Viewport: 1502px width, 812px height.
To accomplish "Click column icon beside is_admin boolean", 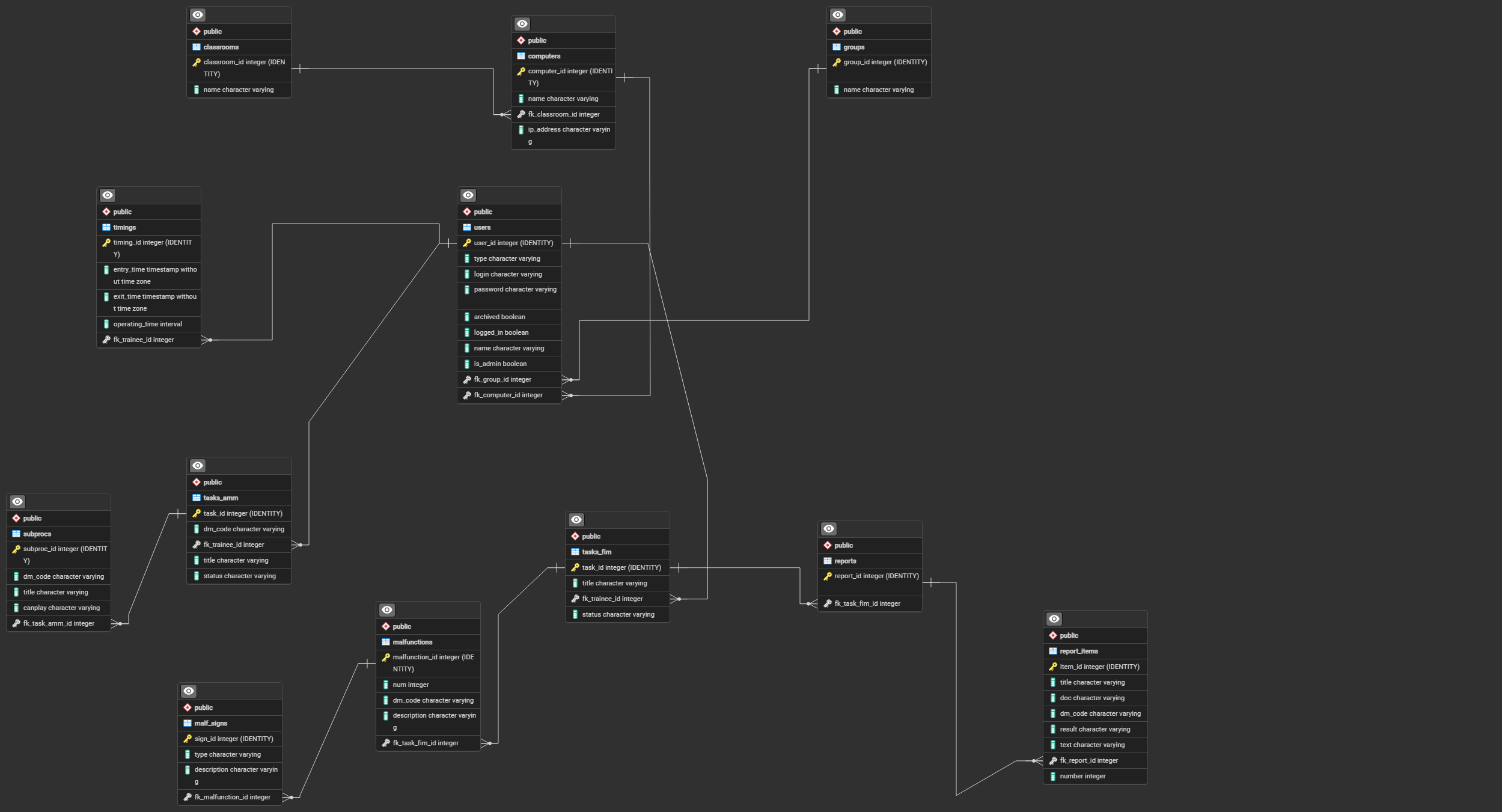I will pyautogui.click(x=467, y=364).
